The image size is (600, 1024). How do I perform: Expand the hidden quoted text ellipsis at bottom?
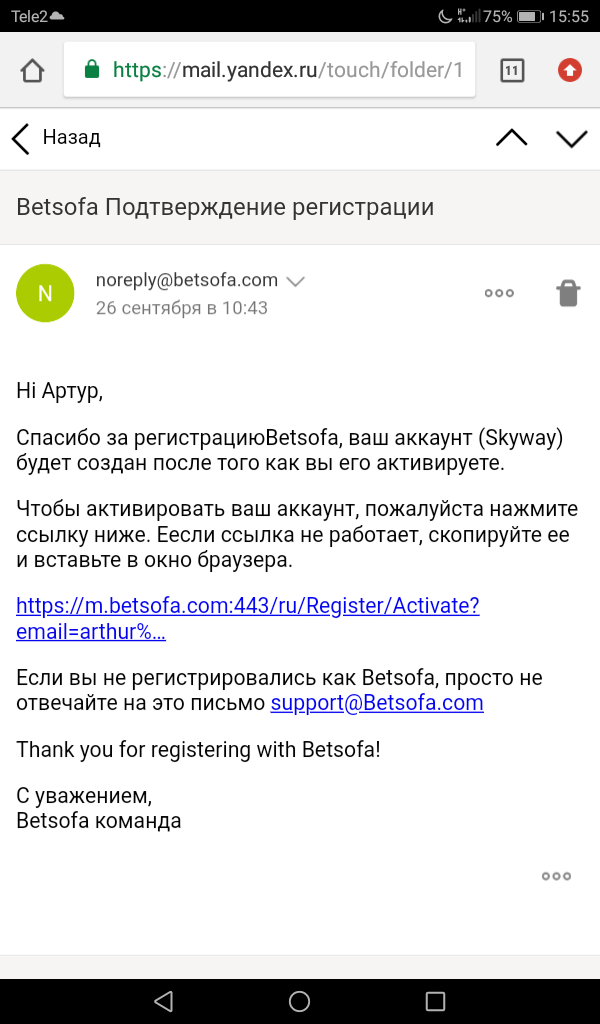tap(556, 876)
